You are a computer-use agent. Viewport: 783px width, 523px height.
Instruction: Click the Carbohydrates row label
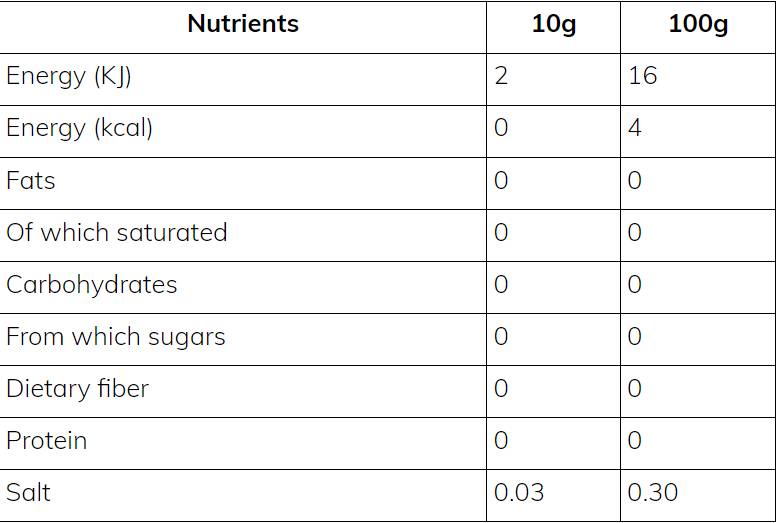pyautogui.click(x=92, y=285)
